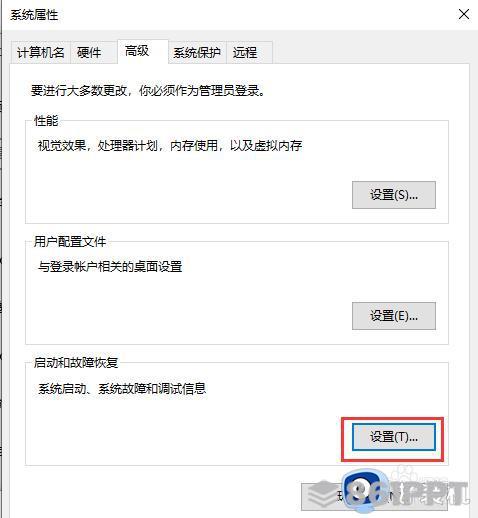
Task: Close the 系统属性 dialog
Action: (x=464, y=14)
